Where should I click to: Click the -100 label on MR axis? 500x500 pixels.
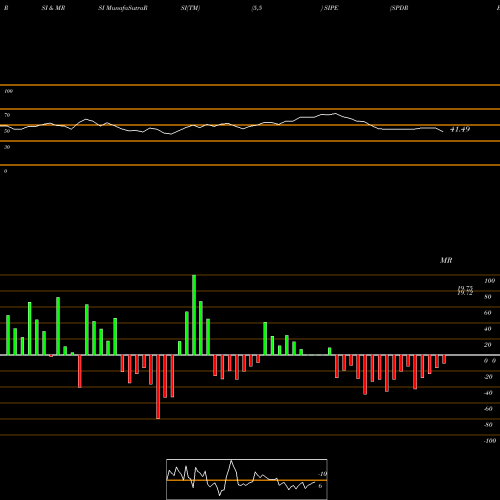click(490, 441)
